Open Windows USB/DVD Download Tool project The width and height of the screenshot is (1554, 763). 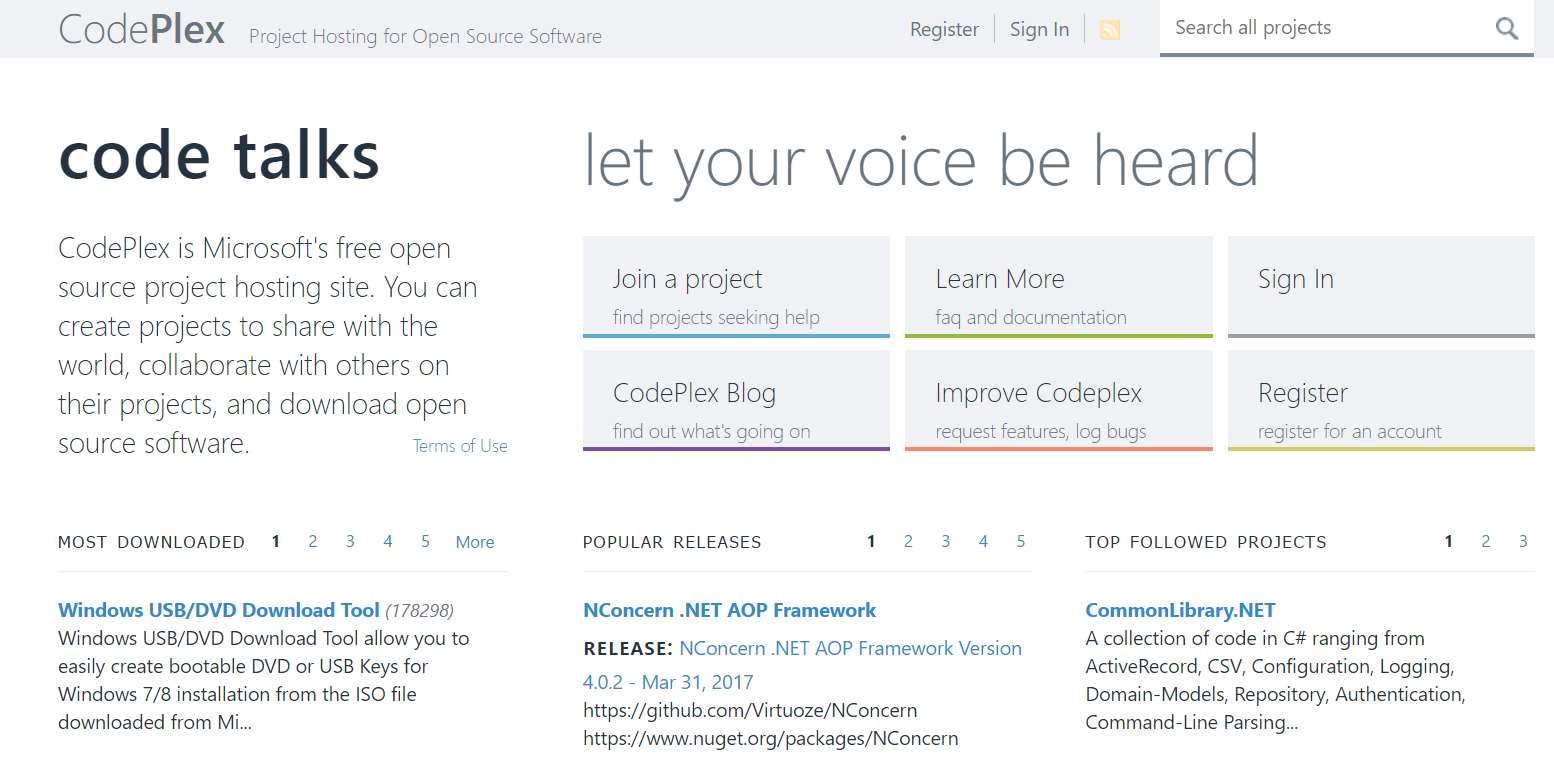pyautogui.click(x=219, y=610)
